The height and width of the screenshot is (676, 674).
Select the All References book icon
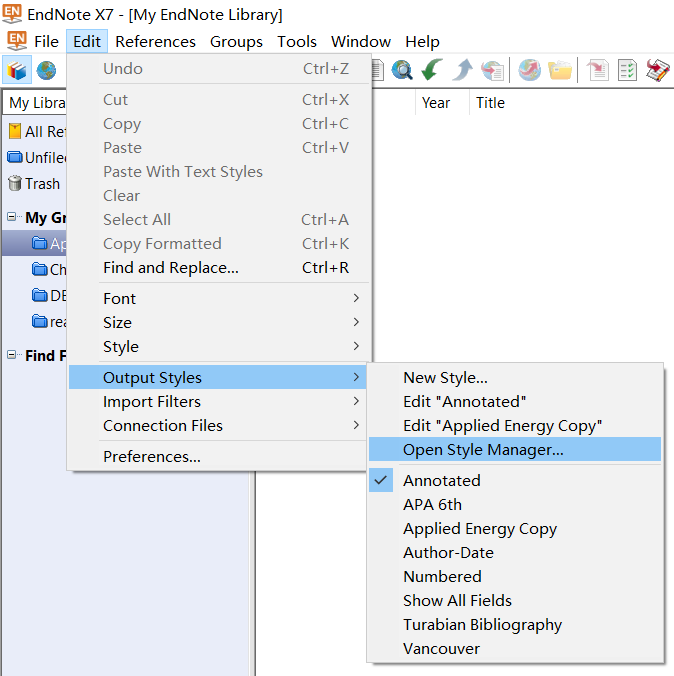tap(15, 131)
